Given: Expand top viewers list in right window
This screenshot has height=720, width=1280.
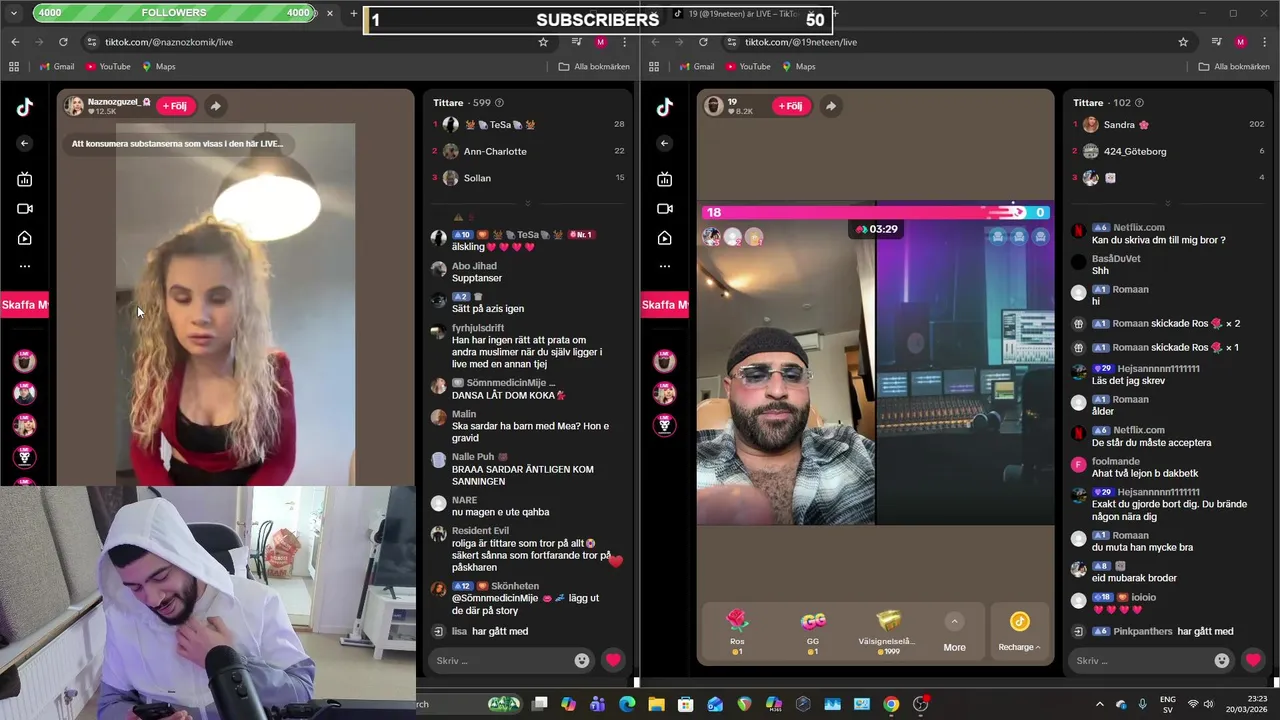Looking at the screenshot, I should tap(1168, 204).
